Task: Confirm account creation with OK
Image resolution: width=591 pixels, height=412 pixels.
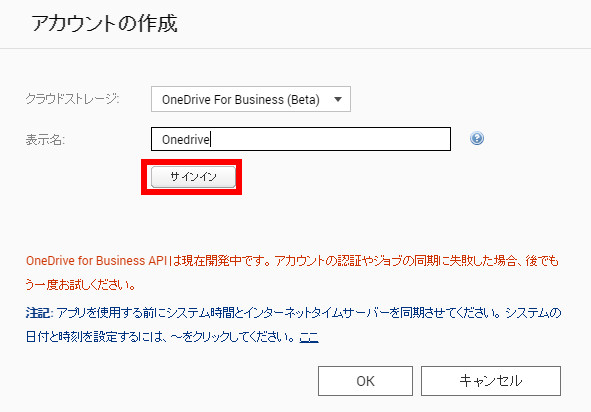Action: (365, 381)
